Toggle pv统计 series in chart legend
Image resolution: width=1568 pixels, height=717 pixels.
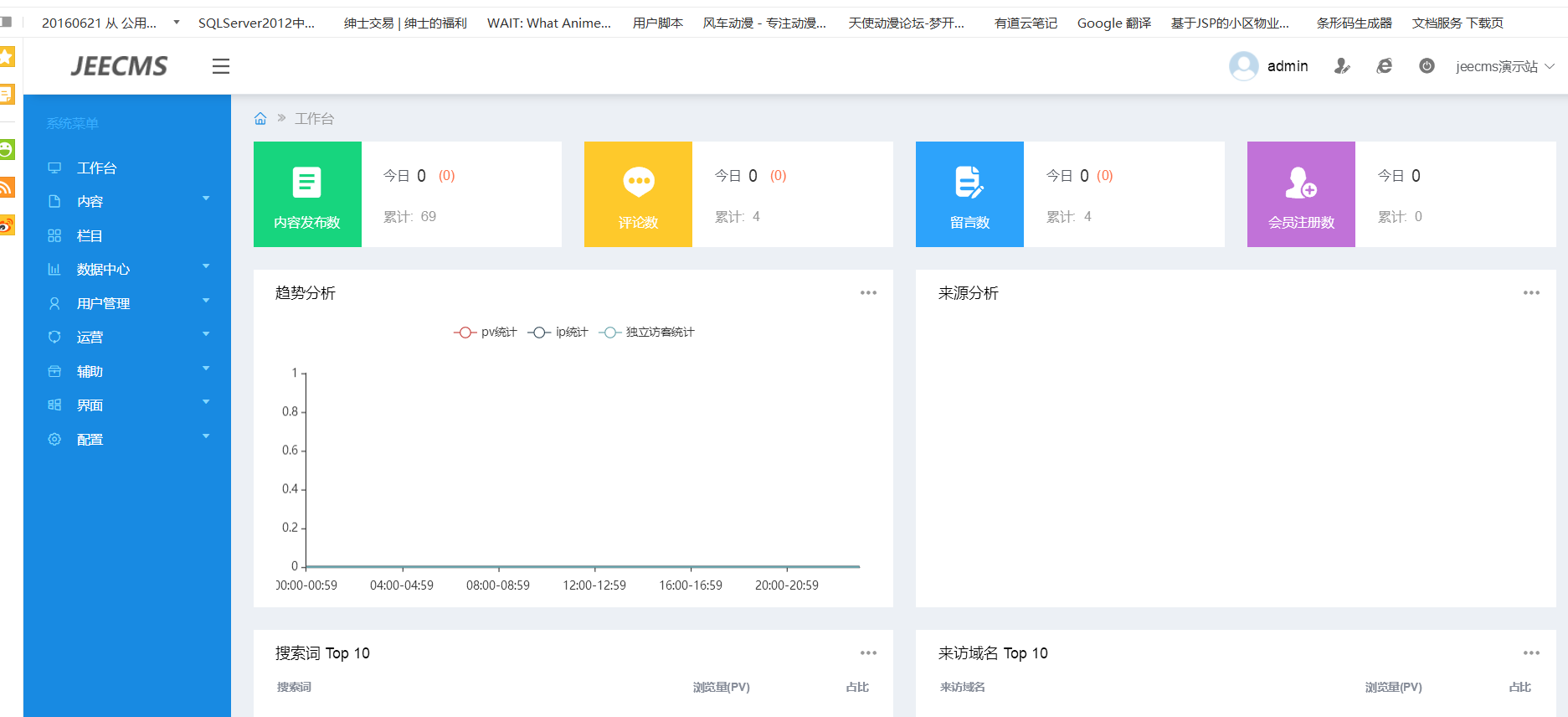click(x=486, y=333)
